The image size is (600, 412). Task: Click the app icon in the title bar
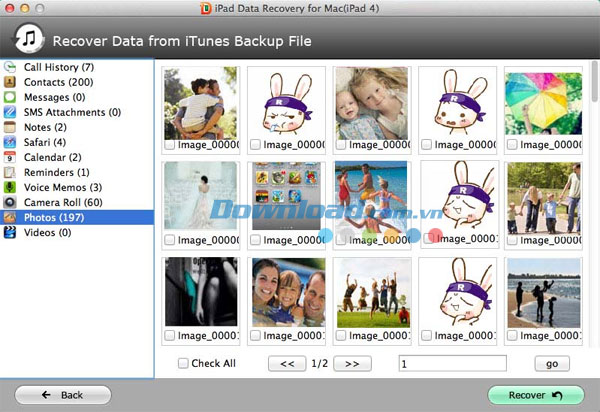205,8
